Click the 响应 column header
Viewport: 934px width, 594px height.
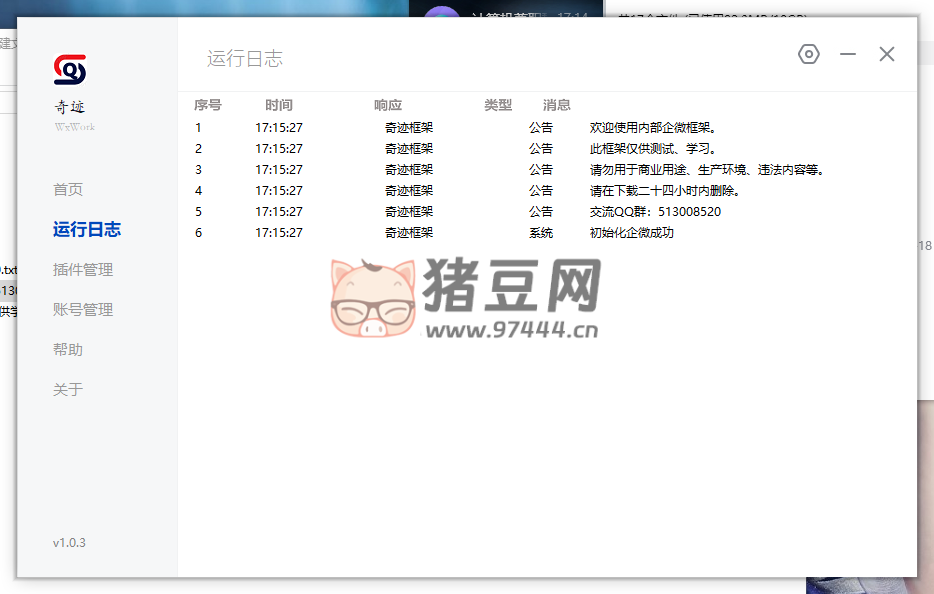pos(388,105)
